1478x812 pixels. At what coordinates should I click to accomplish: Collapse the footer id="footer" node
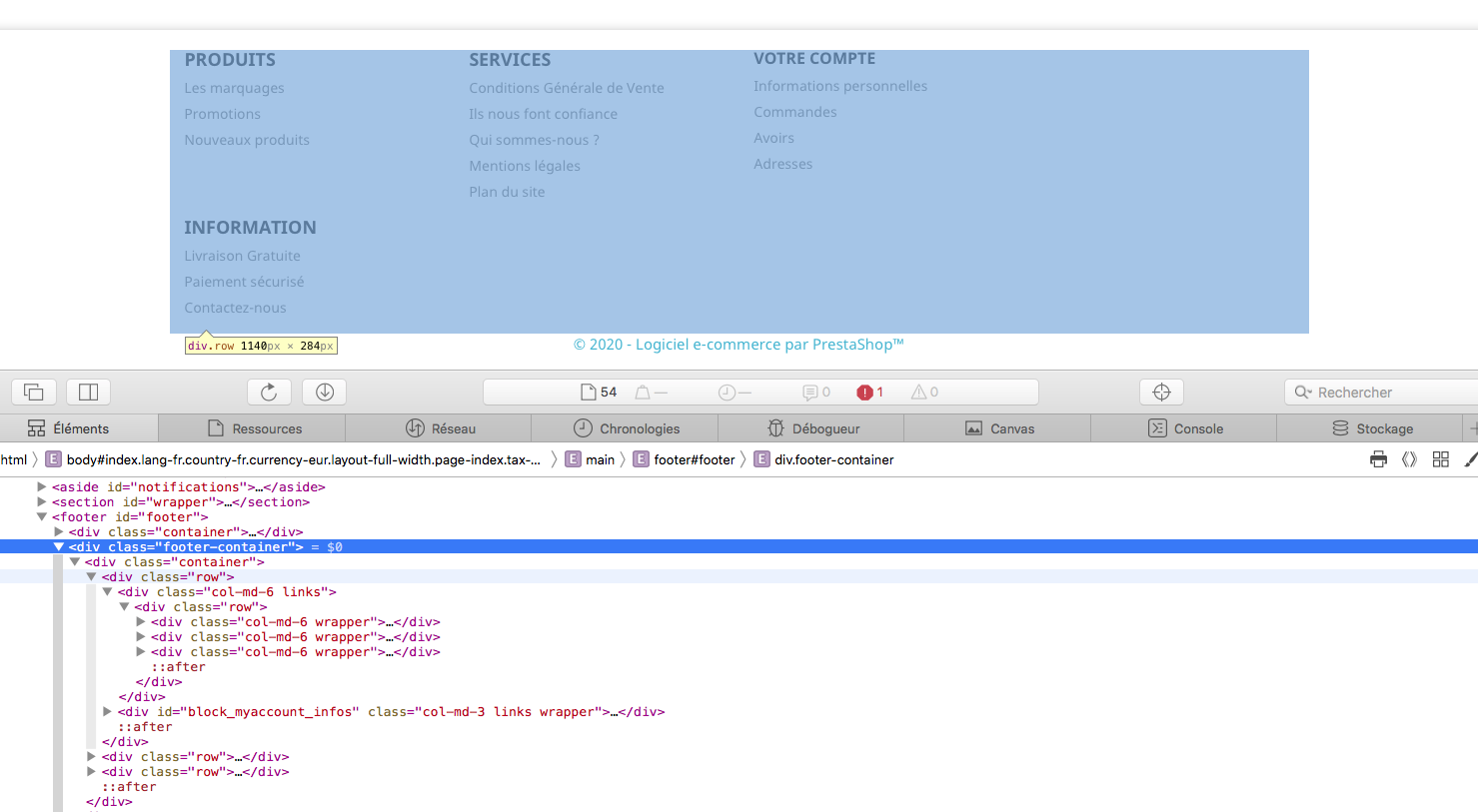[x=42, y=517]
